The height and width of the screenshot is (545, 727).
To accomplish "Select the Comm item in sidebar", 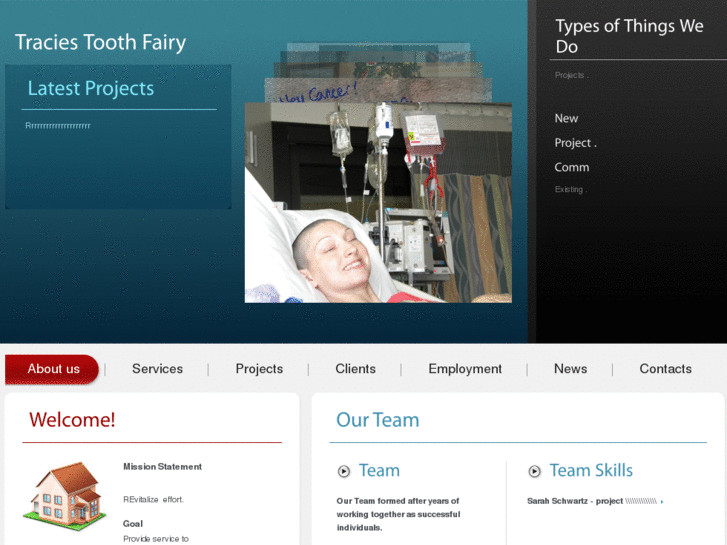I will pyautogui.click(x=572, y=167).
